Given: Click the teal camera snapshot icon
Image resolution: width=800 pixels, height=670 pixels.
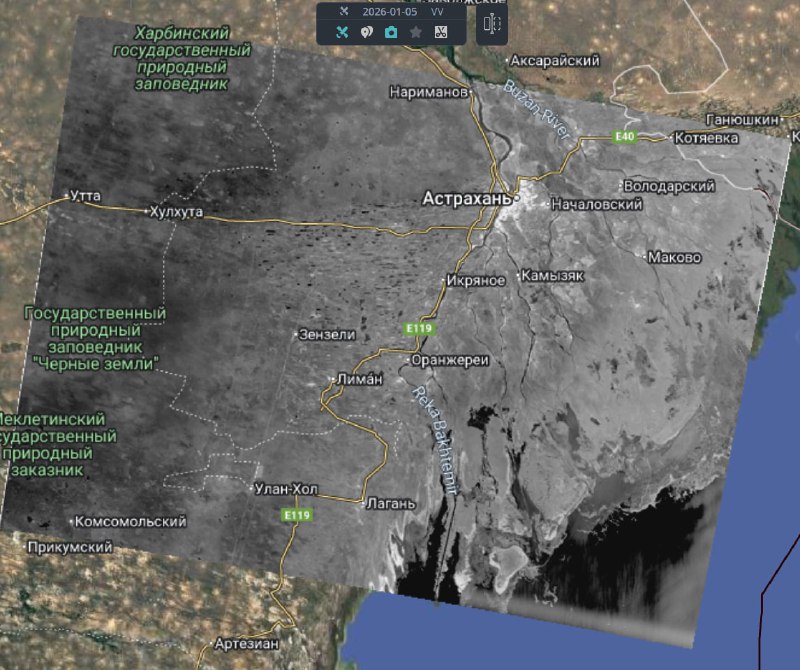Looking at the screenshot, I should coord(391,32).
